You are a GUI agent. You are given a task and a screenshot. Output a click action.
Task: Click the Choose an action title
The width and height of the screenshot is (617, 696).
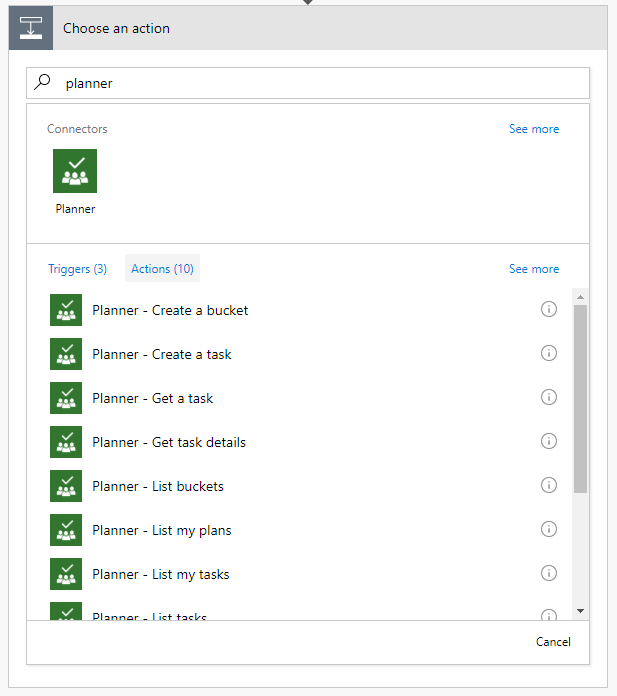[x=116, y=28]
